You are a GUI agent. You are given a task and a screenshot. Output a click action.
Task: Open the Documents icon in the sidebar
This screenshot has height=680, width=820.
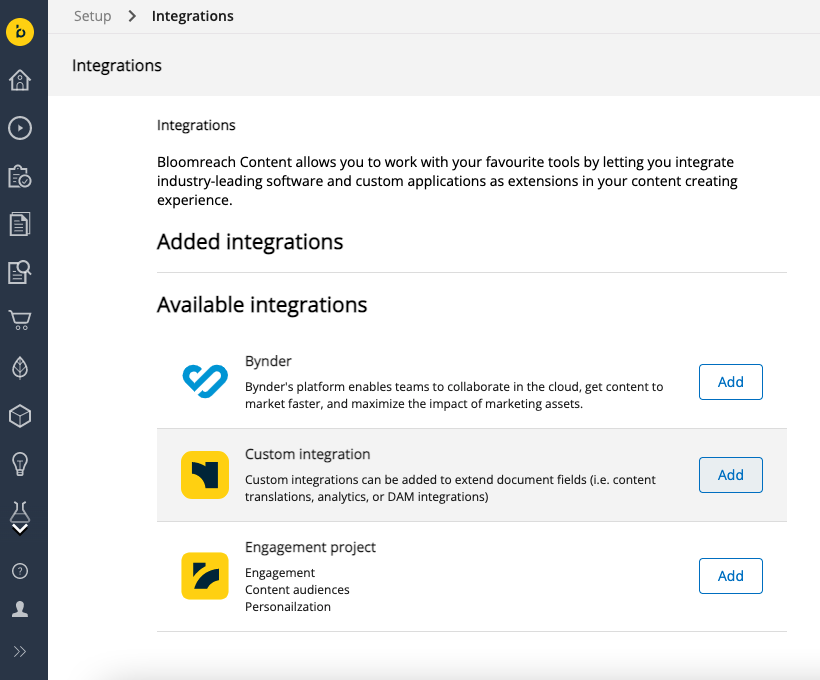[x=22, y=224]
